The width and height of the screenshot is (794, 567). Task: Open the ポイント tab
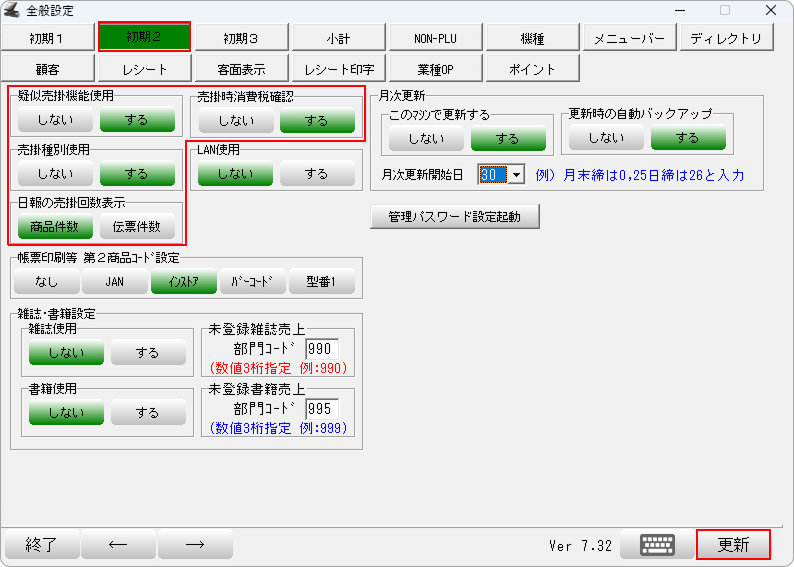pos(532,69)
